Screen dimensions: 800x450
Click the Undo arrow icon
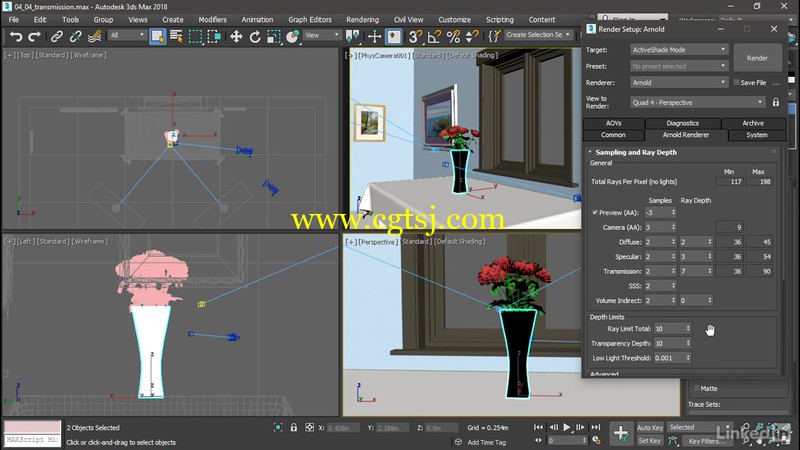pyautogui.click(x=16, y=36)
